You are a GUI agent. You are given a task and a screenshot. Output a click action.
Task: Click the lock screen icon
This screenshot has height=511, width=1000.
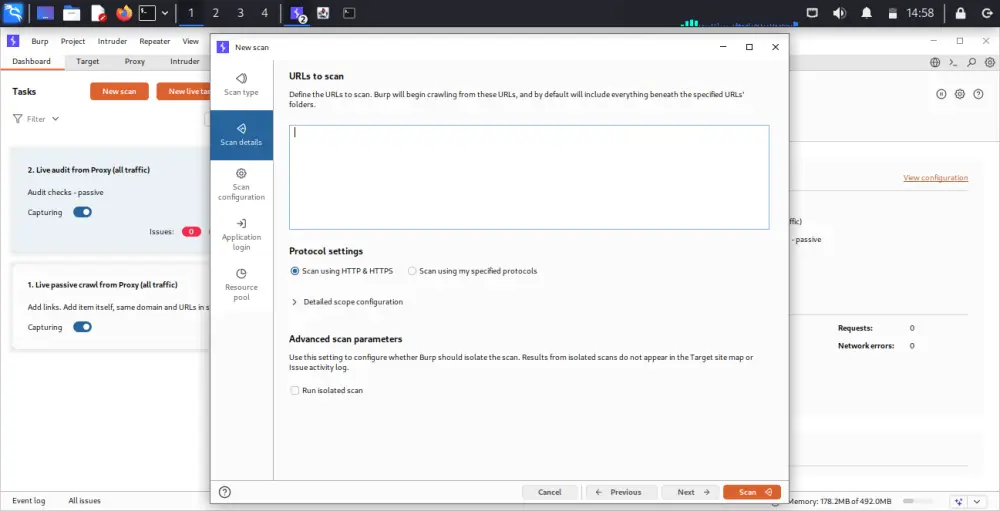960,13
